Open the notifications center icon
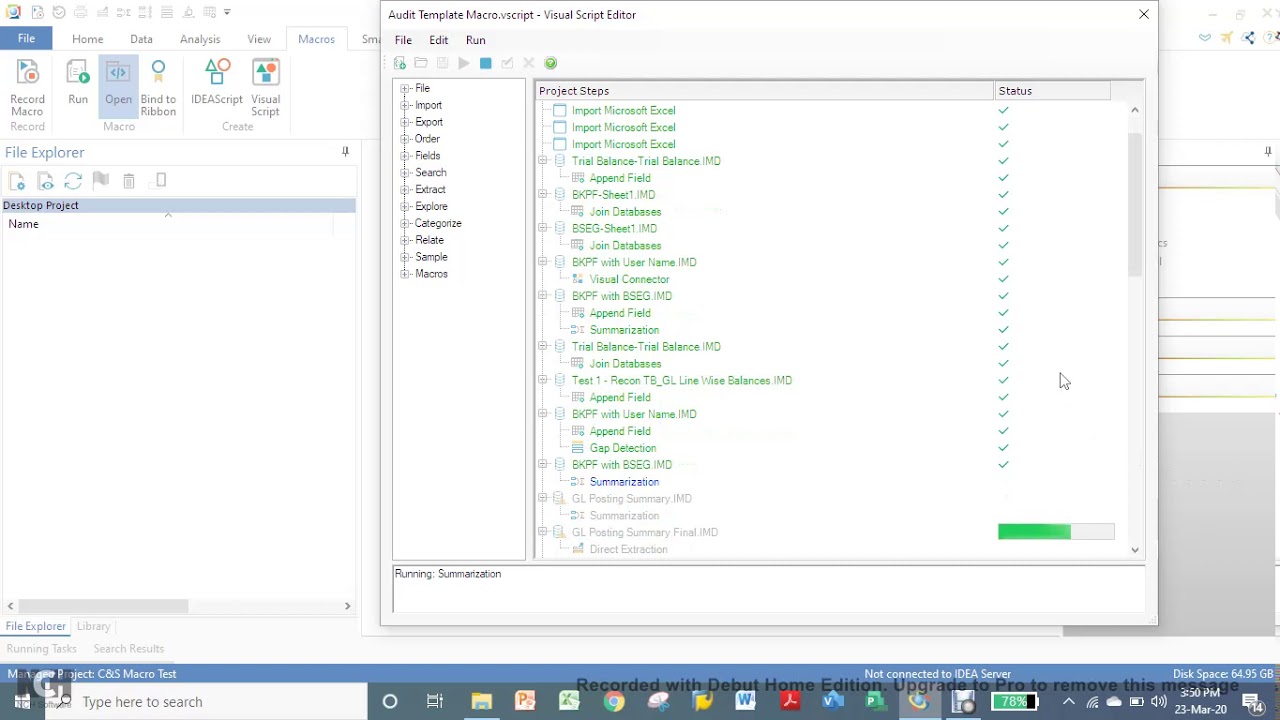This screenshot has width=1280, height=720. coord(1253,701)
